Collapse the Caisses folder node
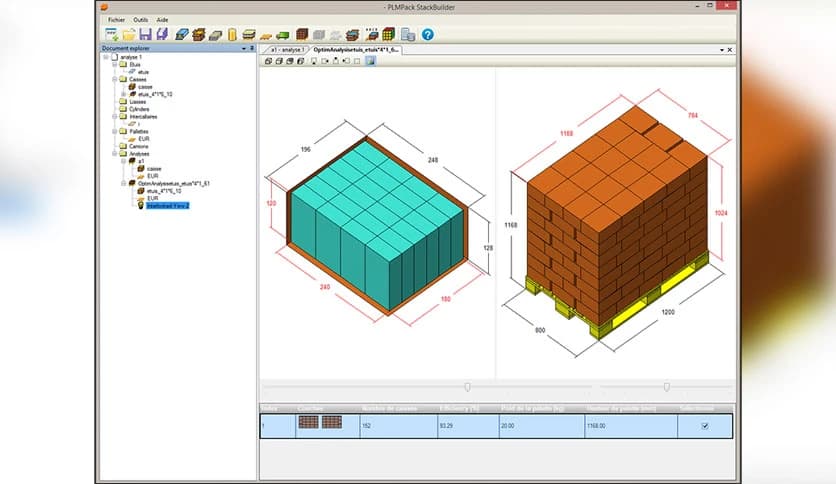Viewport: 836px width, 484px height. pyautogui.click(x=113, y=79)
